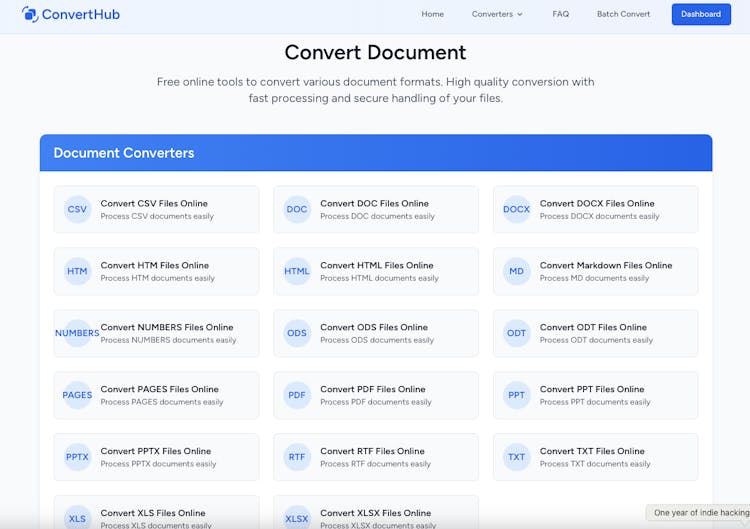Screen dimensions: 750x529
Task: Click the ConvertHub logo icon
Action: point(30,14)
